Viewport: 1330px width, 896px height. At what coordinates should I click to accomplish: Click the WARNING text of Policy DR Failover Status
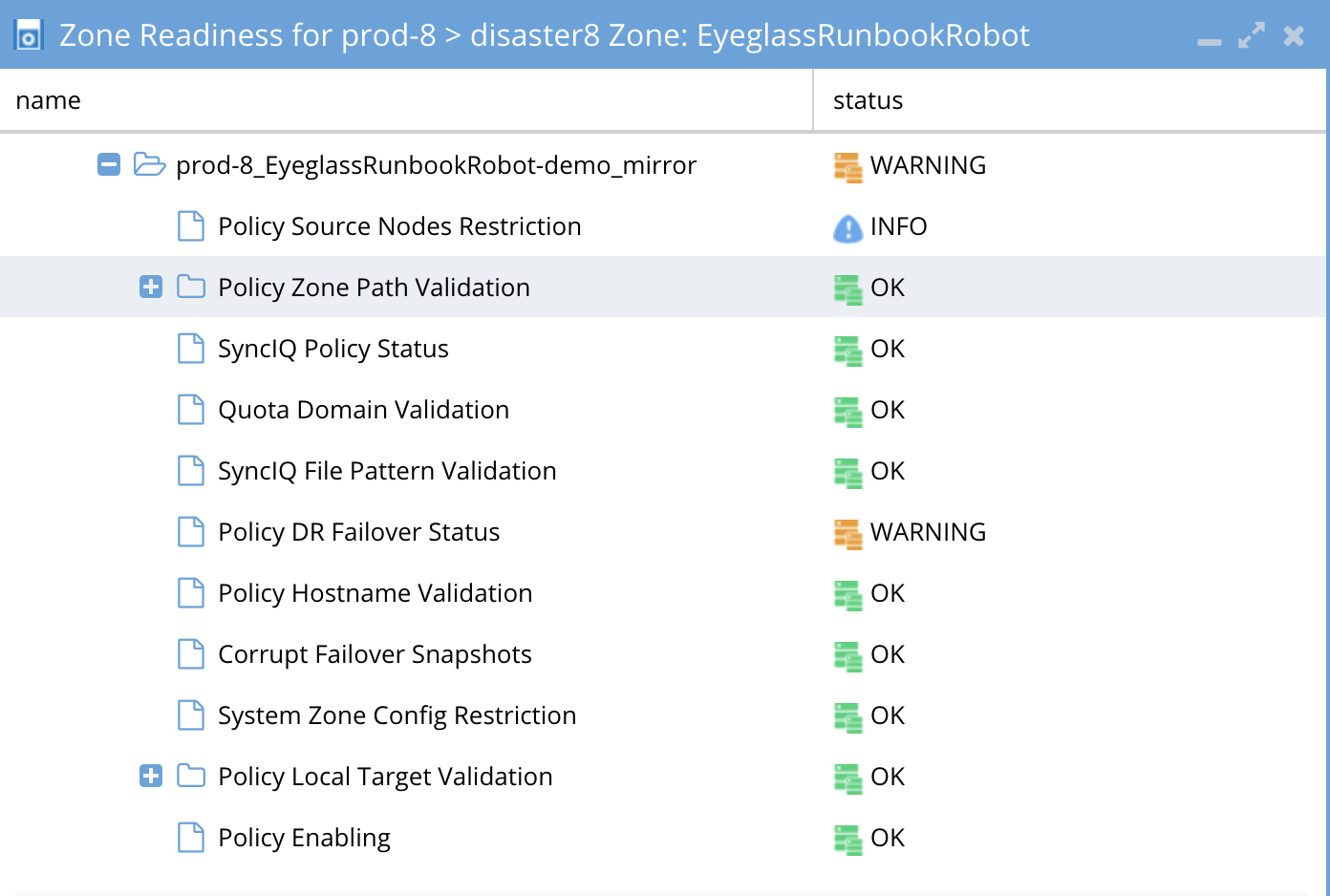click(x=928, y=532)
